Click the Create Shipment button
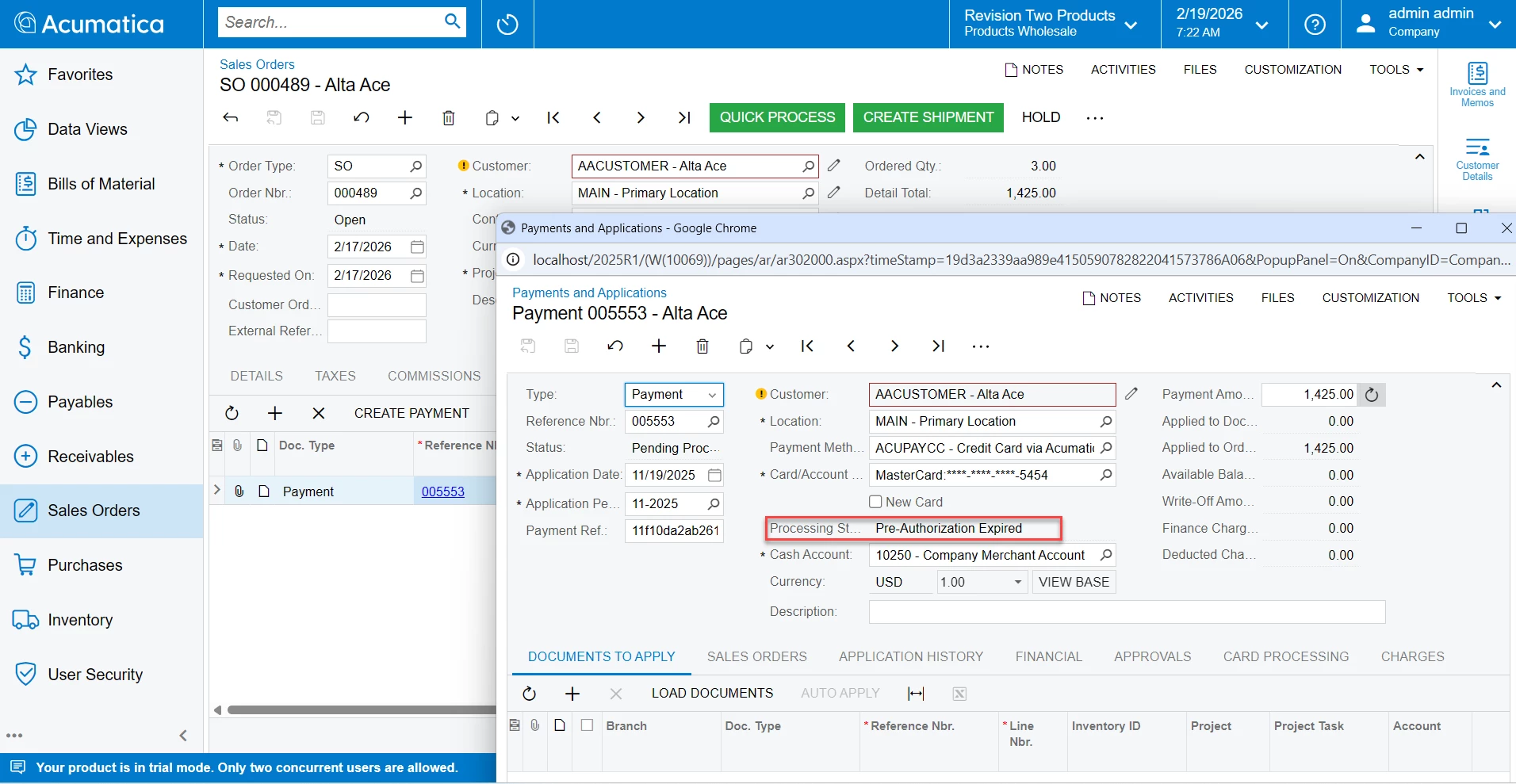The image size is (1516, 784). click(x=928, y=117)
